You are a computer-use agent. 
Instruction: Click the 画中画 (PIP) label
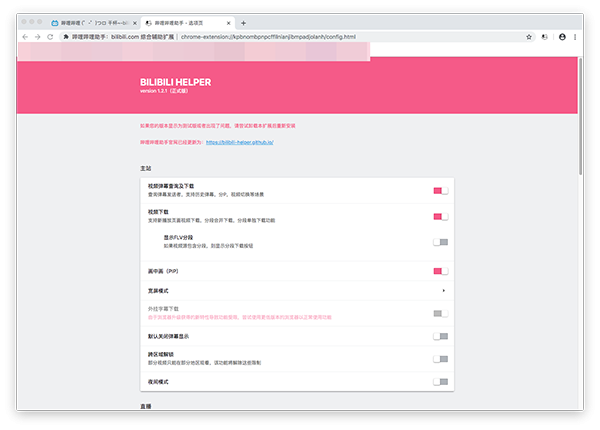(x=163, y=271)
